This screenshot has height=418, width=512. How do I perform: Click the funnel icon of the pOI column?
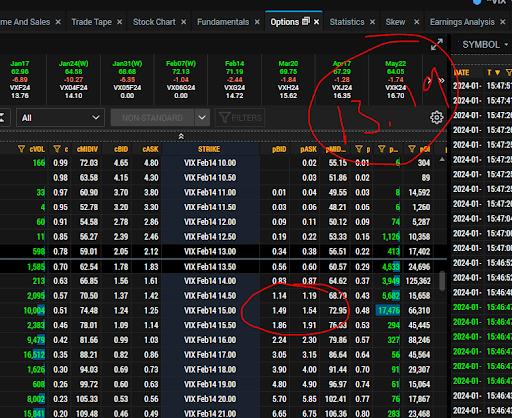click(412, 149)
